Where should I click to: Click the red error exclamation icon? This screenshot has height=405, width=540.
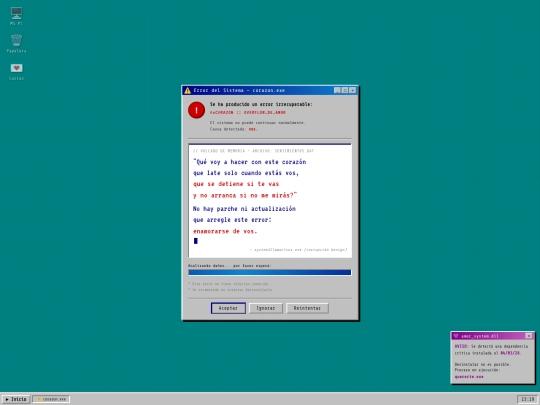(196, 110)
